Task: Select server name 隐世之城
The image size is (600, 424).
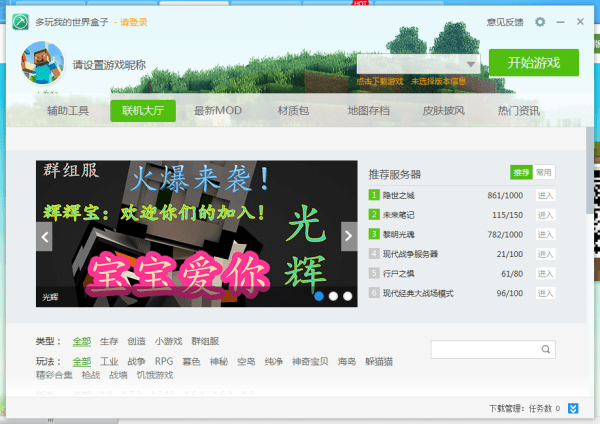Action: (x=398, y=196)
